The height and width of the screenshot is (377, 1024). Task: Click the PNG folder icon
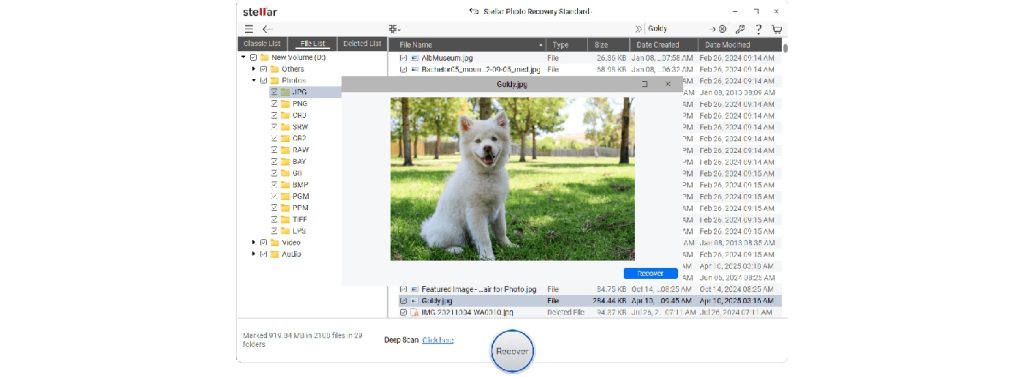point(285,104)
